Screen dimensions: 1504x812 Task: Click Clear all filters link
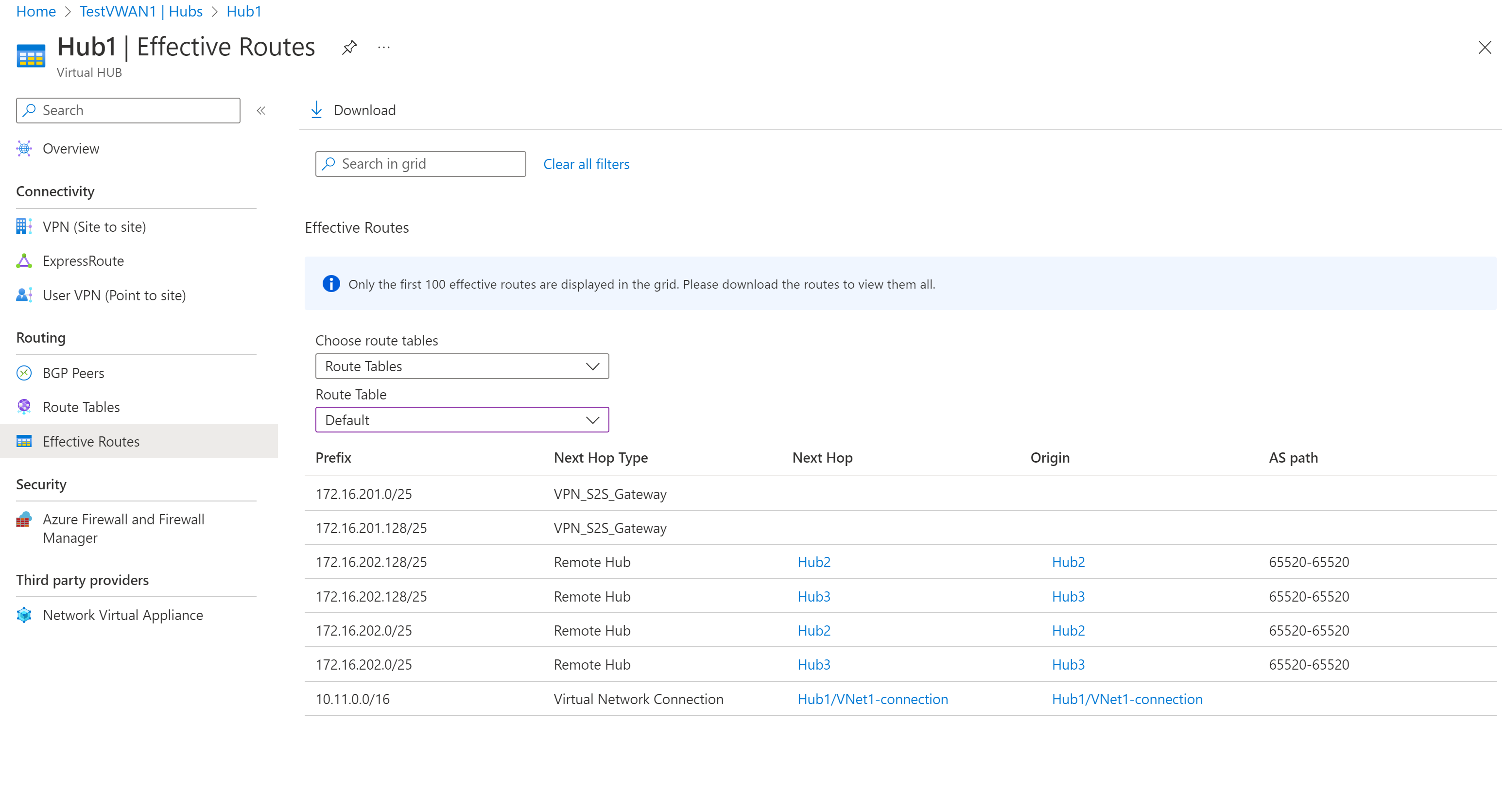[x=586, y=164]
